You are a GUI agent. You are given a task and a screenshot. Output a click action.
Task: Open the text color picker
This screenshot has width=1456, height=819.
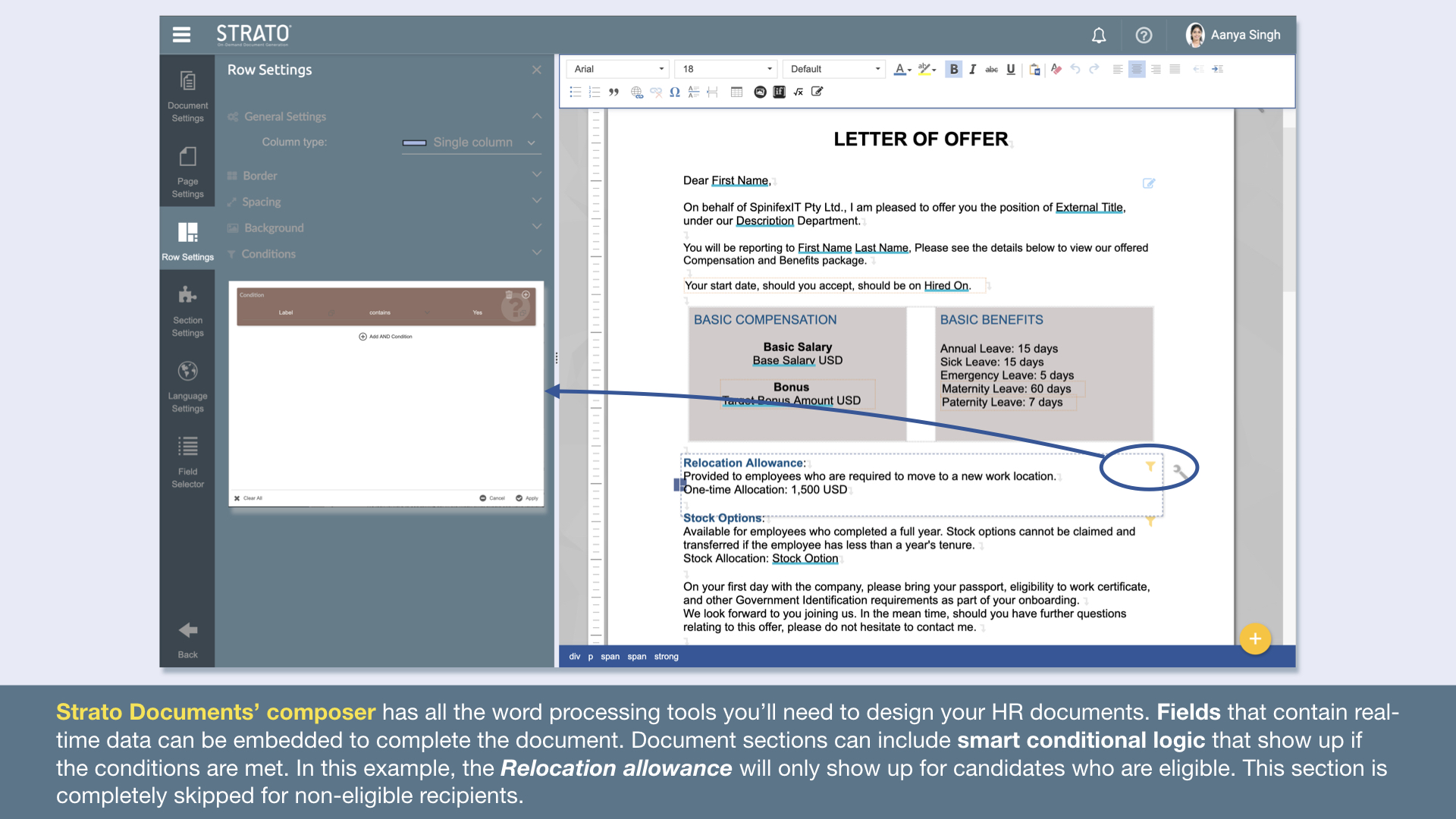(901, 69)
